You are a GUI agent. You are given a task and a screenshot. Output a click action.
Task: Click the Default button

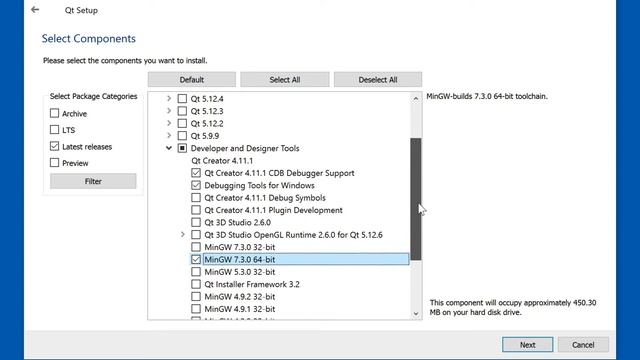click(192, 80)
